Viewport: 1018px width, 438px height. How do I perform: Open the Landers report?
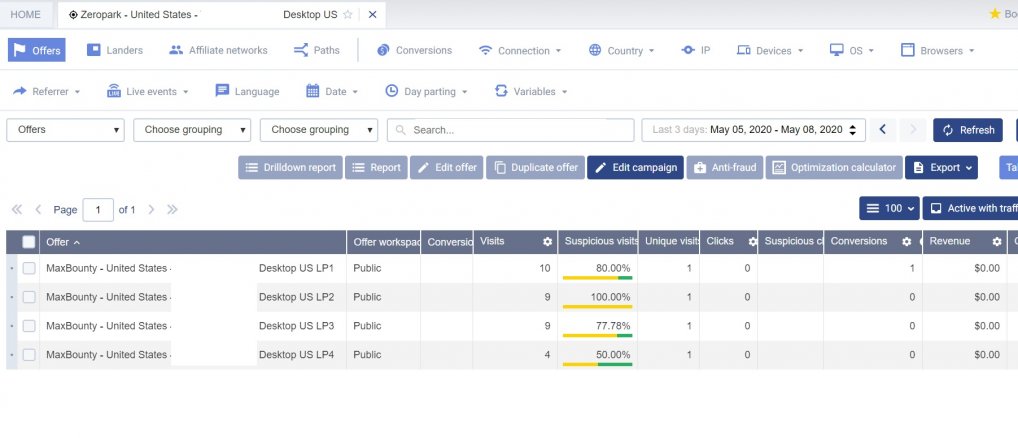tap(115, 50)
